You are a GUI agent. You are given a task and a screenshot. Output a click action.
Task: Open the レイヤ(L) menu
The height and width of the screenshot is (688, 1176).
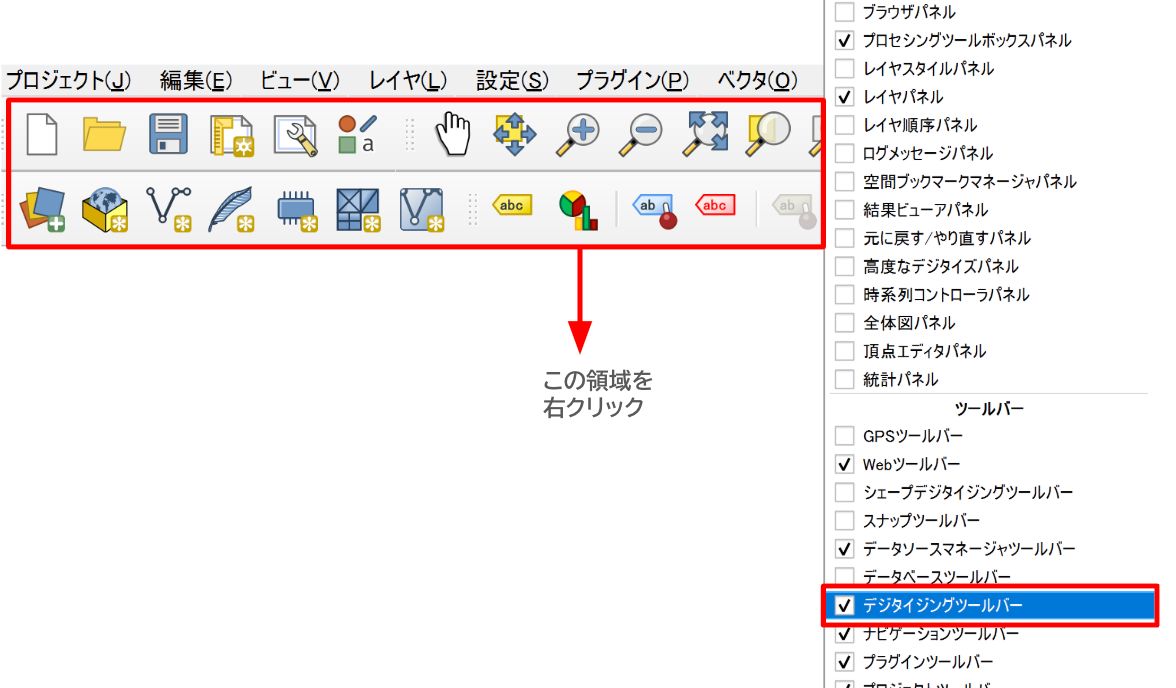click(407, 80)
